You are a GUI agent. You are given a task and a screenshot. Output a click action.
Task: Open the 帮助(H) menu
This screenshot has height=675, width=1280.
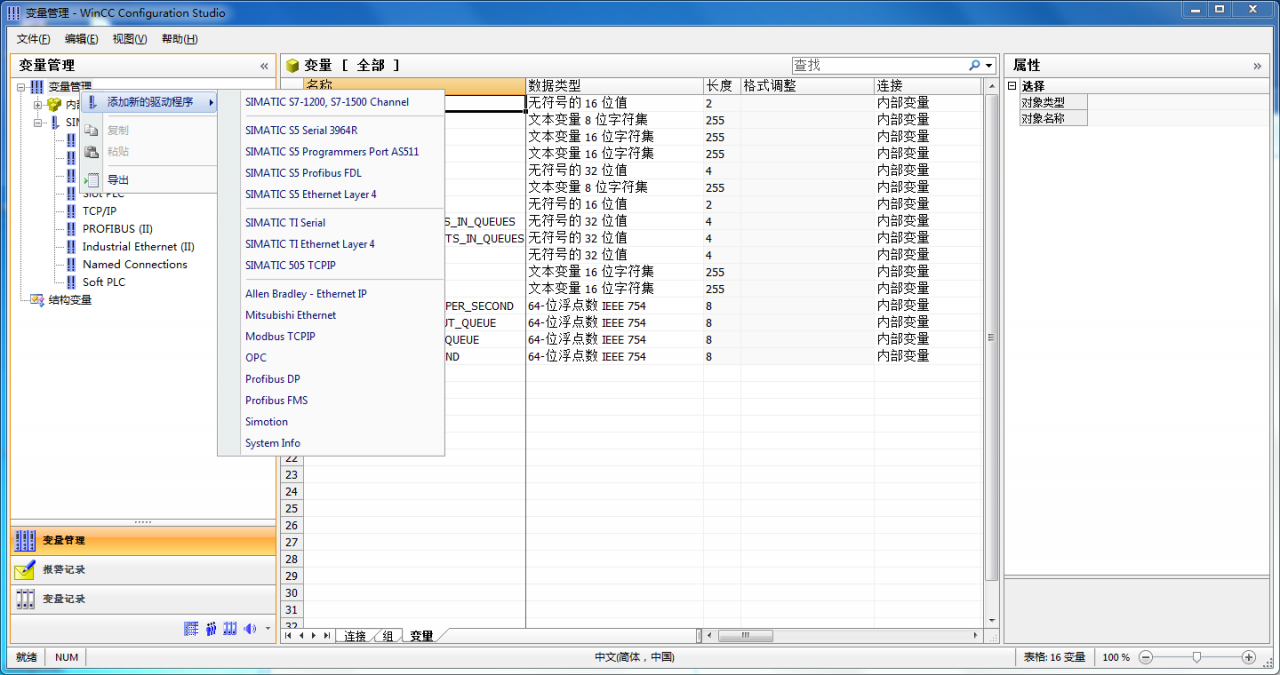pos(180,39)
